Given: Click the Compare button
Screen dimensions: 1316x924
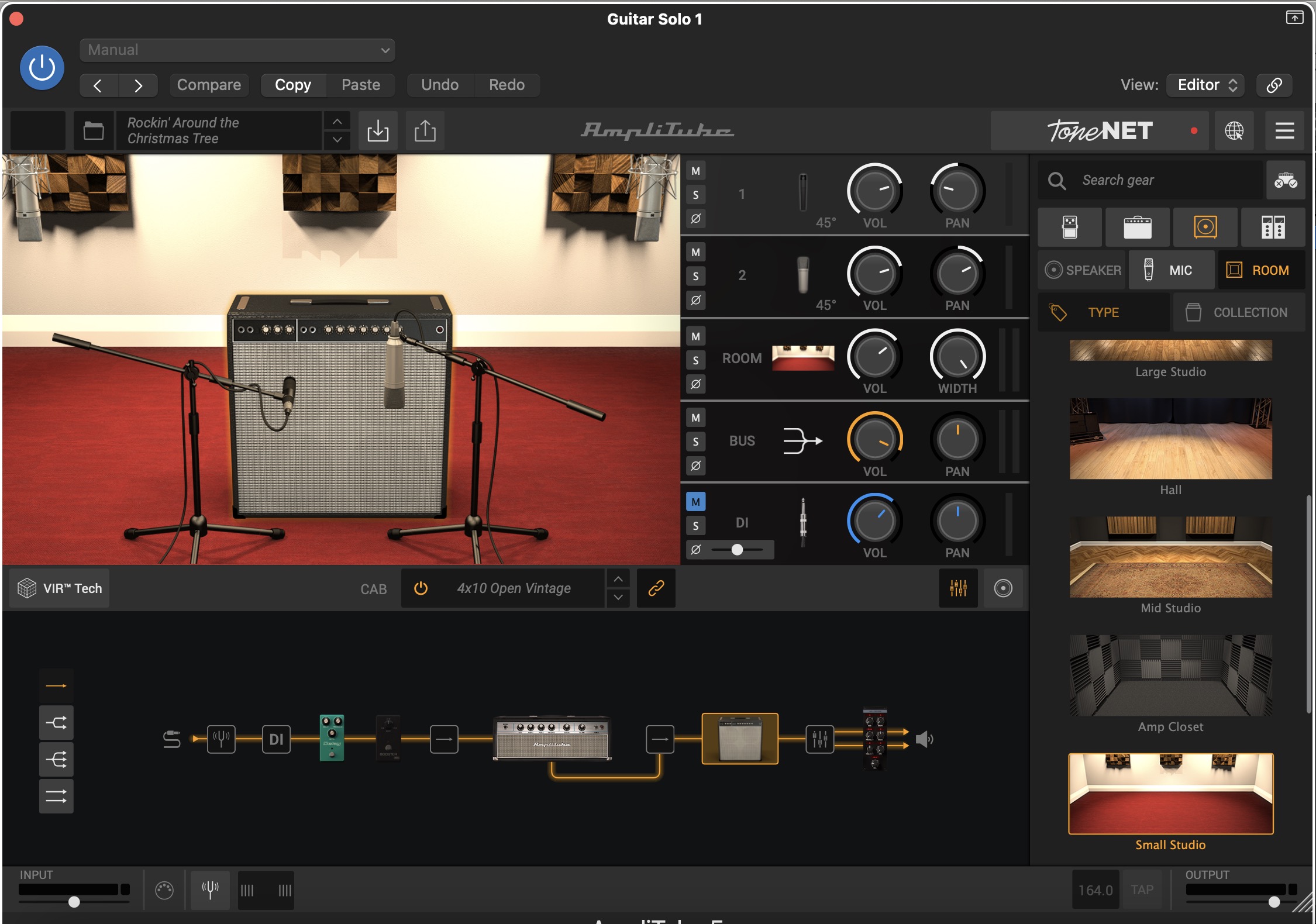Looking at the screenshot, I should pos(209,85).
